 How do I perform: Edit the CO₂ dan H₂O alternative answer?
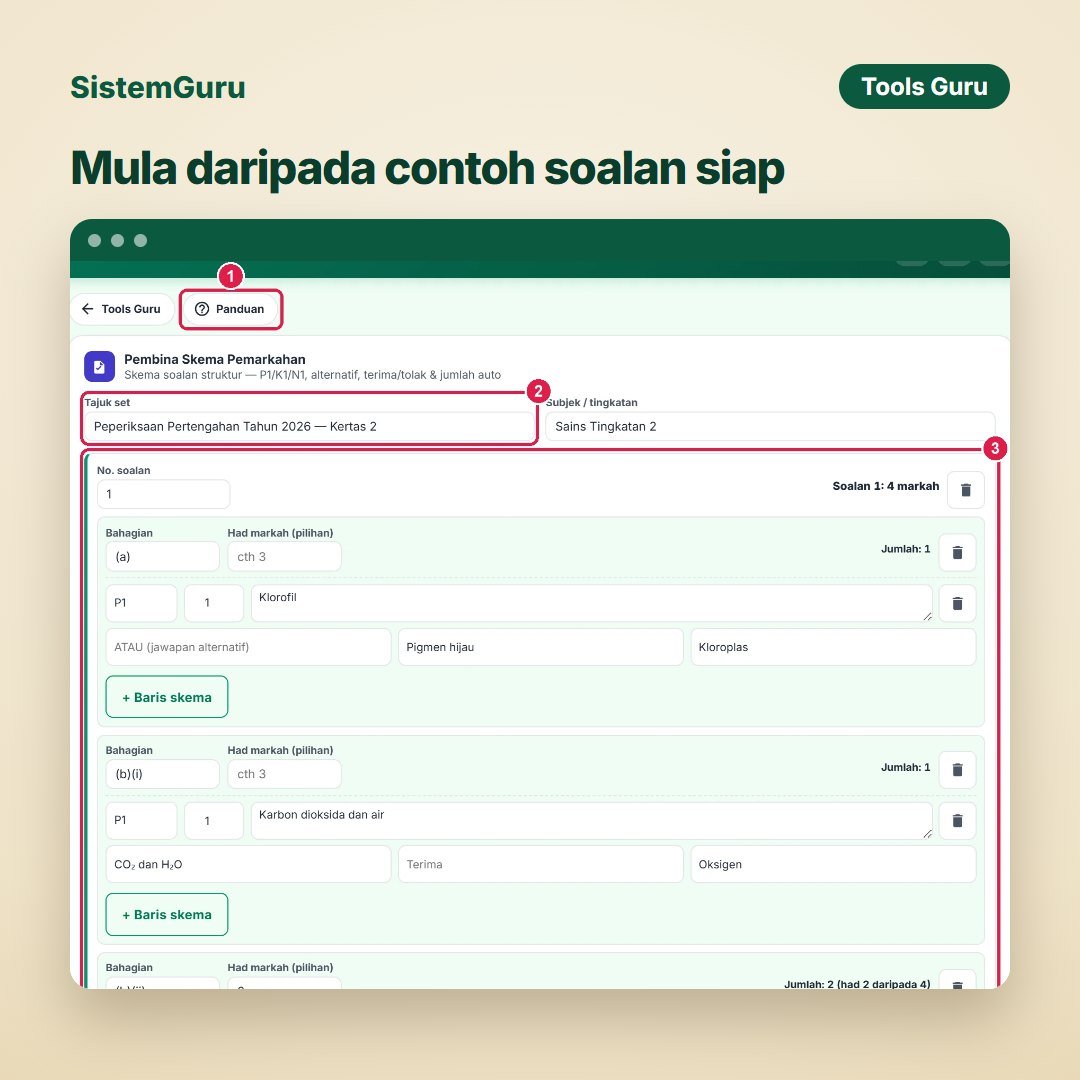click(x=248, y=864)
